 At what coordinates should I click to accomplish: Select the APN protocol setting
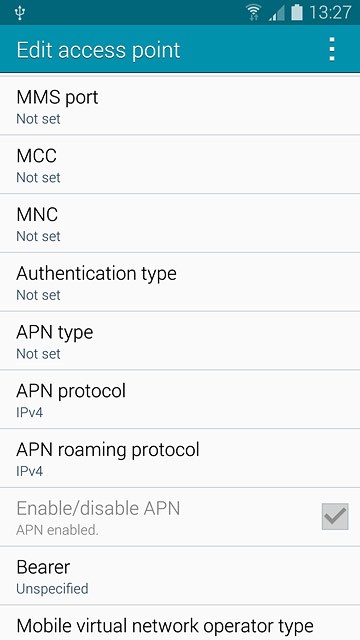pyautogui.click(x=180, y=400)
